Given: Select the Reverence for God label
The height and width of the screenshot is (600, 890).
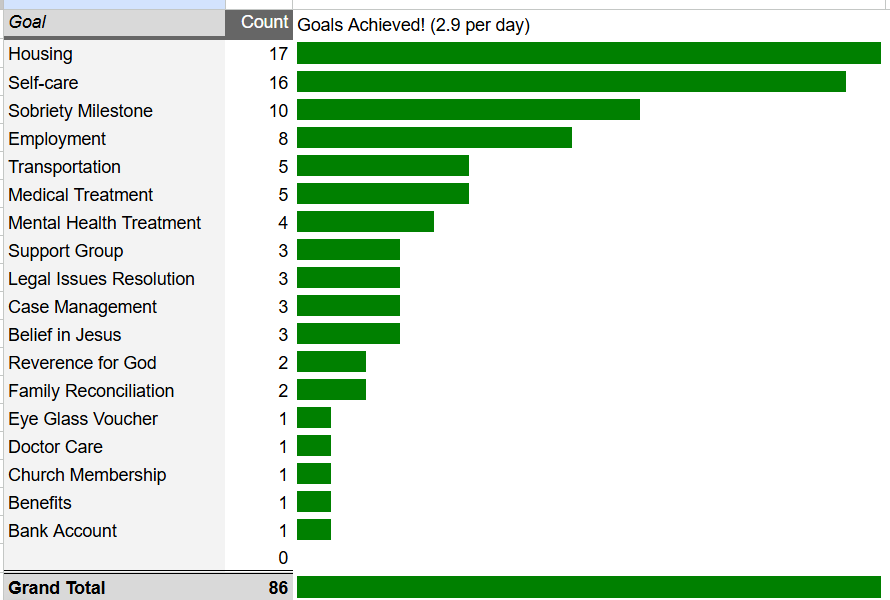Looking at the screenshot, I should [82, 363].
